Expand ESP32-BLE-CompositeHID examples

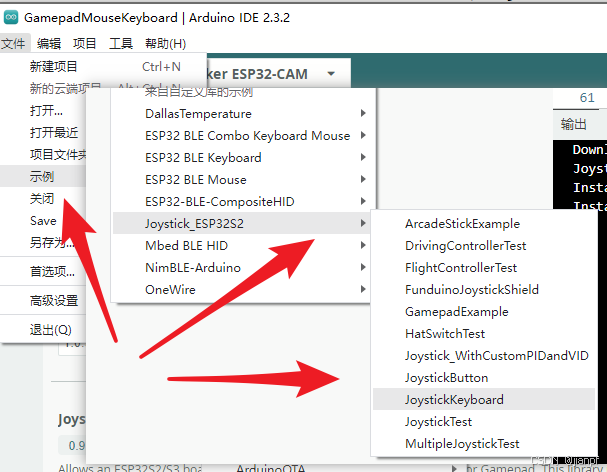coord(244,202)
